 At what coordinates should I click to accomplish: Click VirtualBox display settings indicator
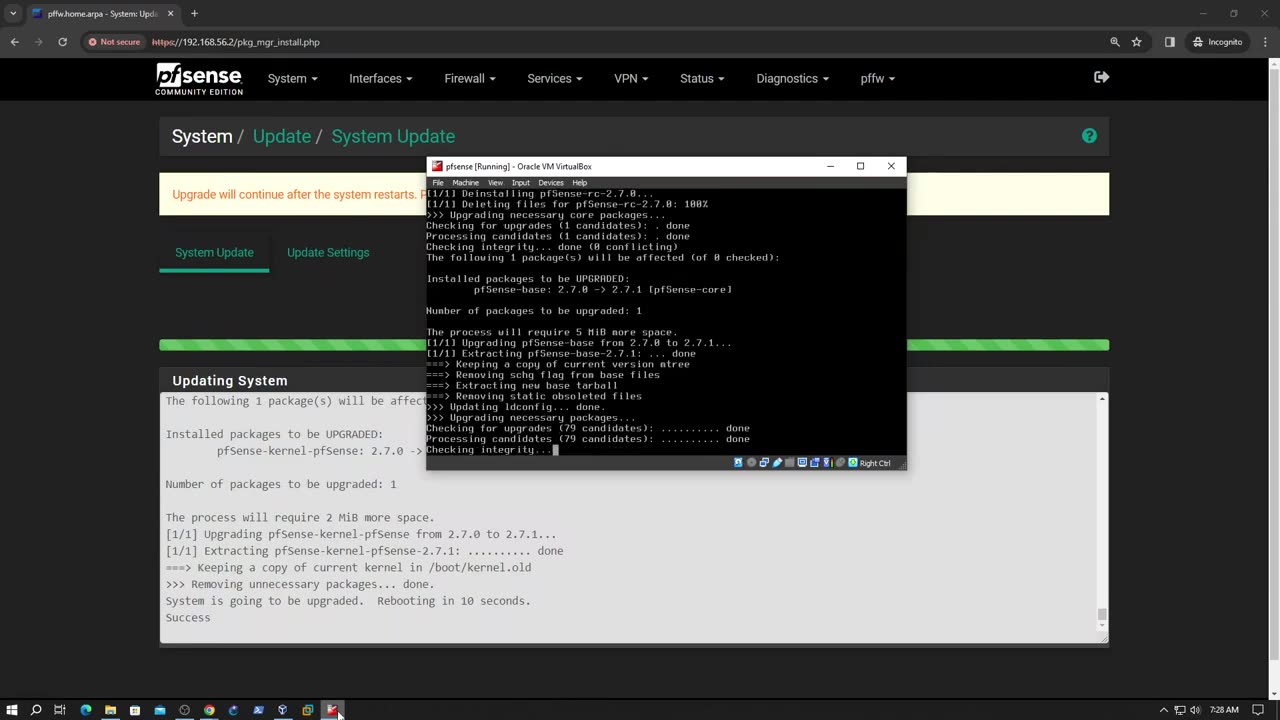802,463
